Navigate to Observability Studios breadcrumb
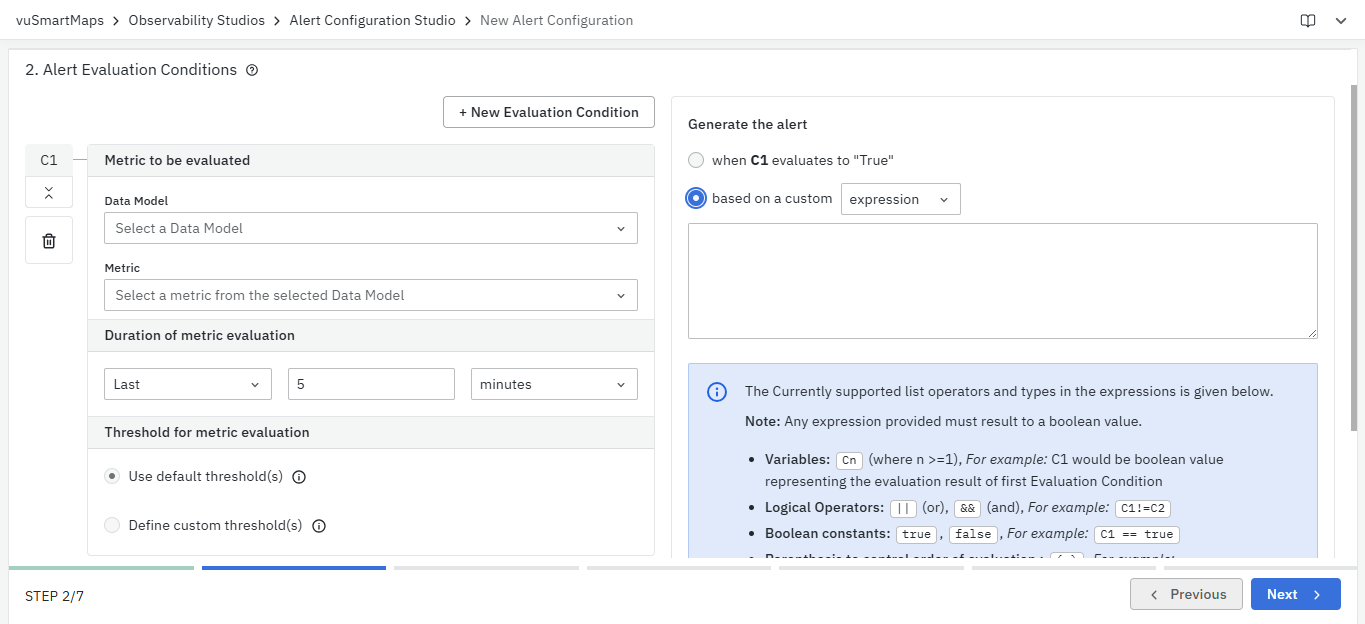The image size is (1365, 624). pos(197,20)
